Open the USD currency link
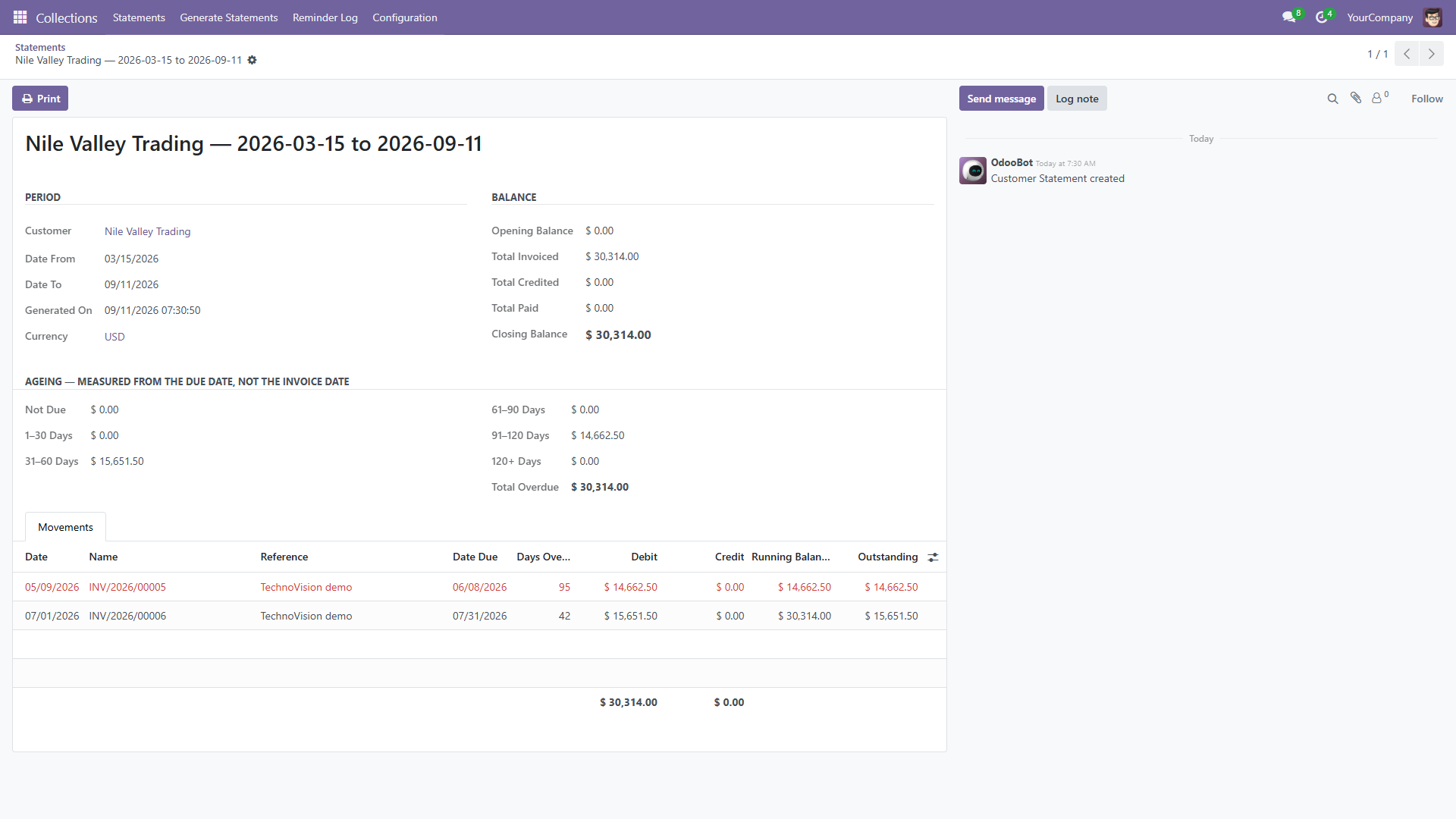 115,337
